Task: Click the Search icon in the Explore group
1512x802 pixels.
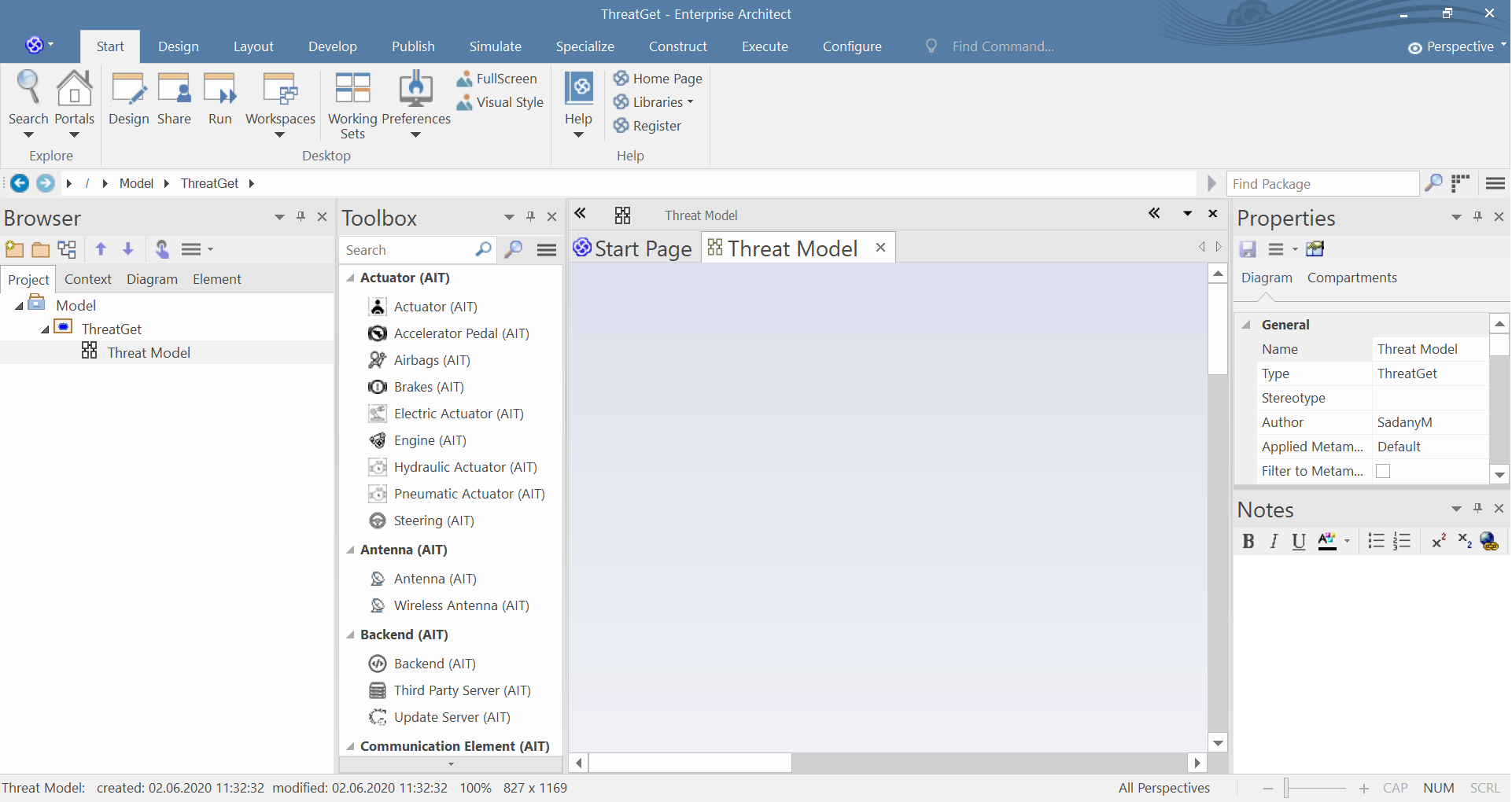Action: (28, 88)
